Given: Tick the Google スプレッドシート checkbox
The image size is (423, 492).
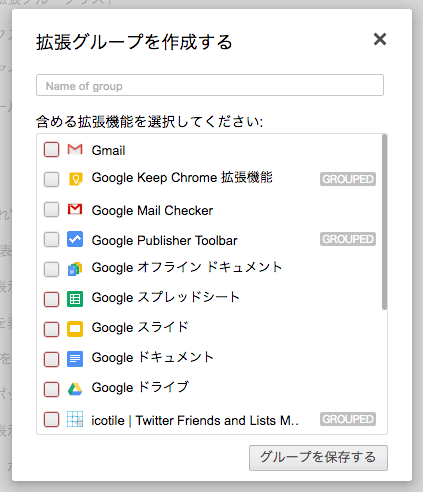Looking at the screenshot, I should pos(51,299).
